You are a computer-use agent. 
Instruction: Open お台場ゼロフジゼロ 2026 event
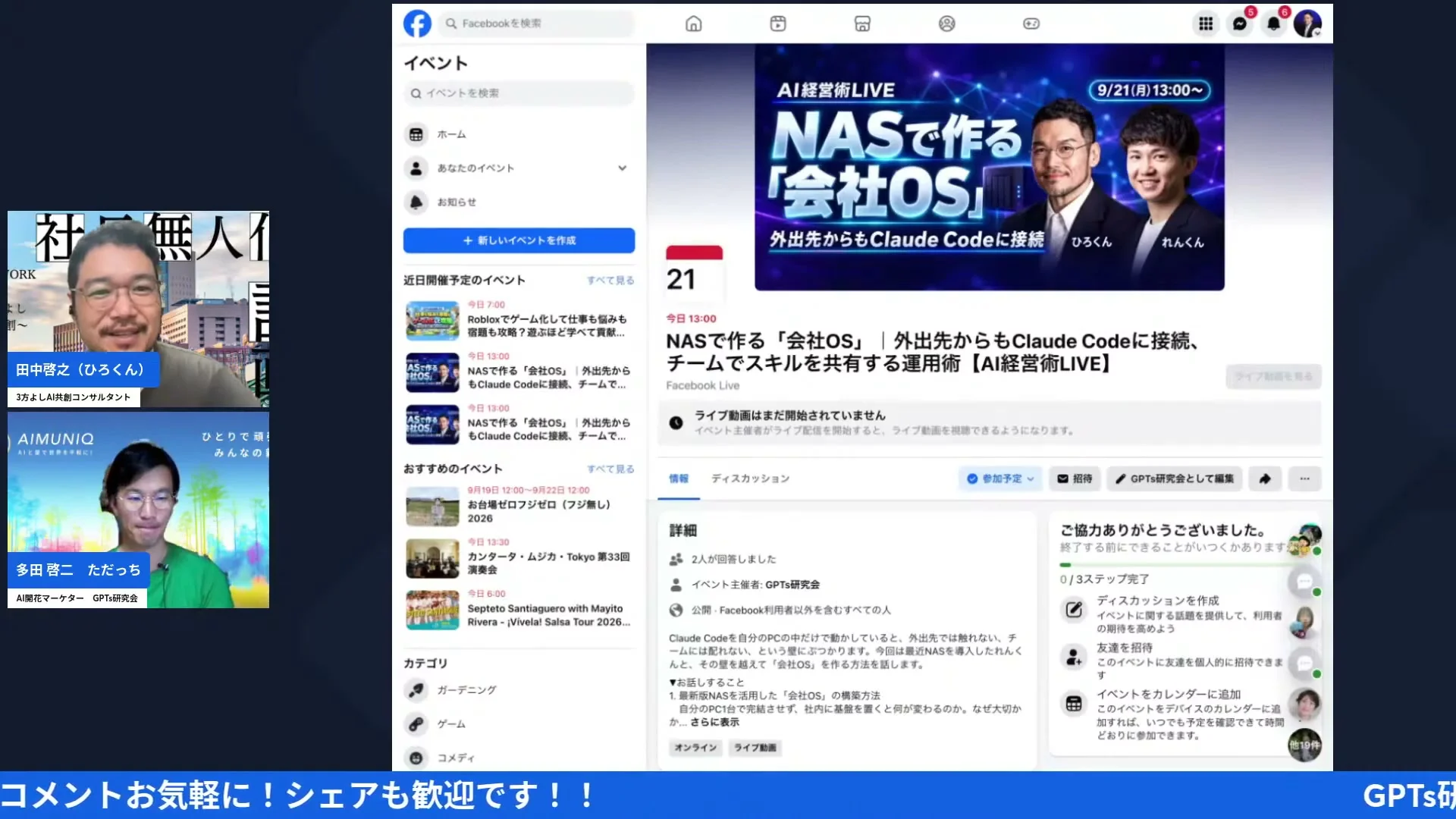pos(519,505)
